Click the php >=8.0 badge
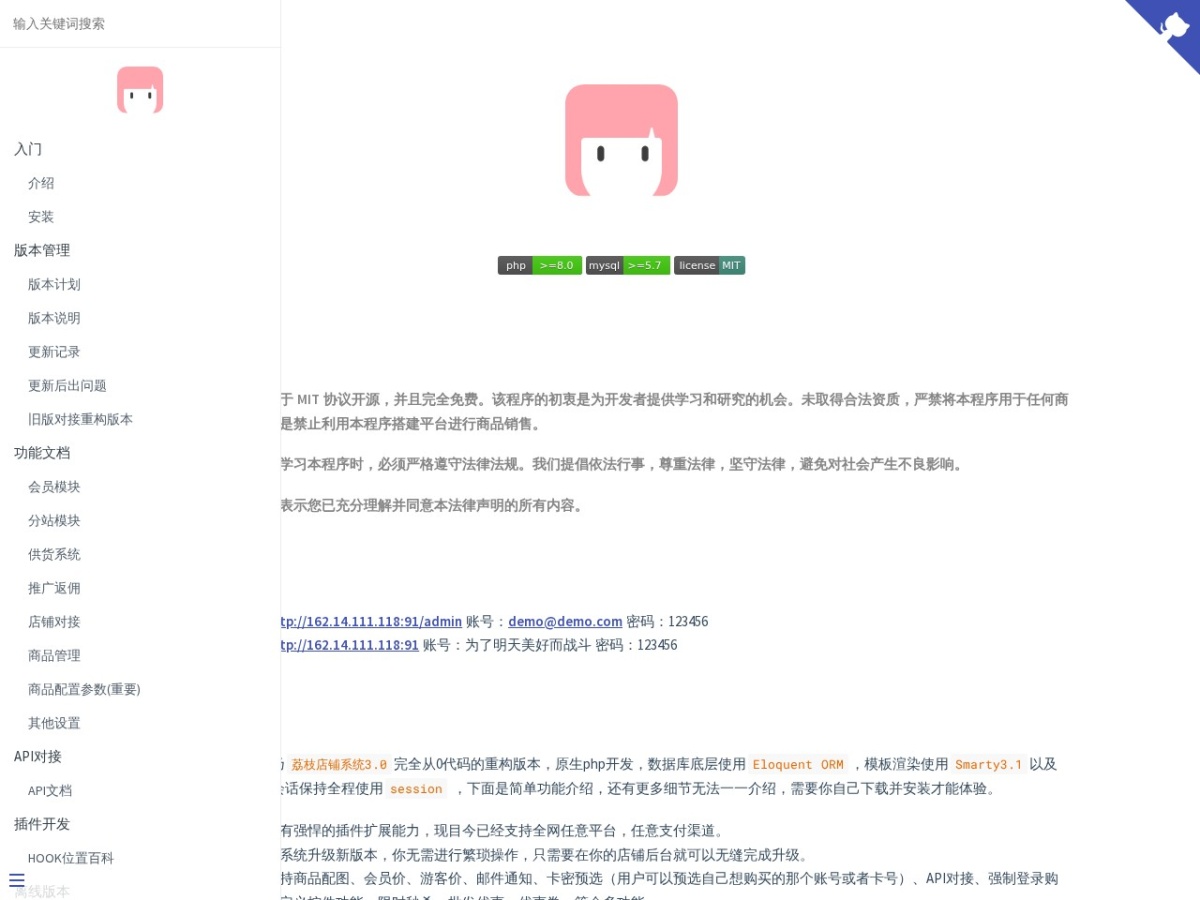The width and height of the screenshot is (1200, 900). pyautogui.click(x=540, y=265)
